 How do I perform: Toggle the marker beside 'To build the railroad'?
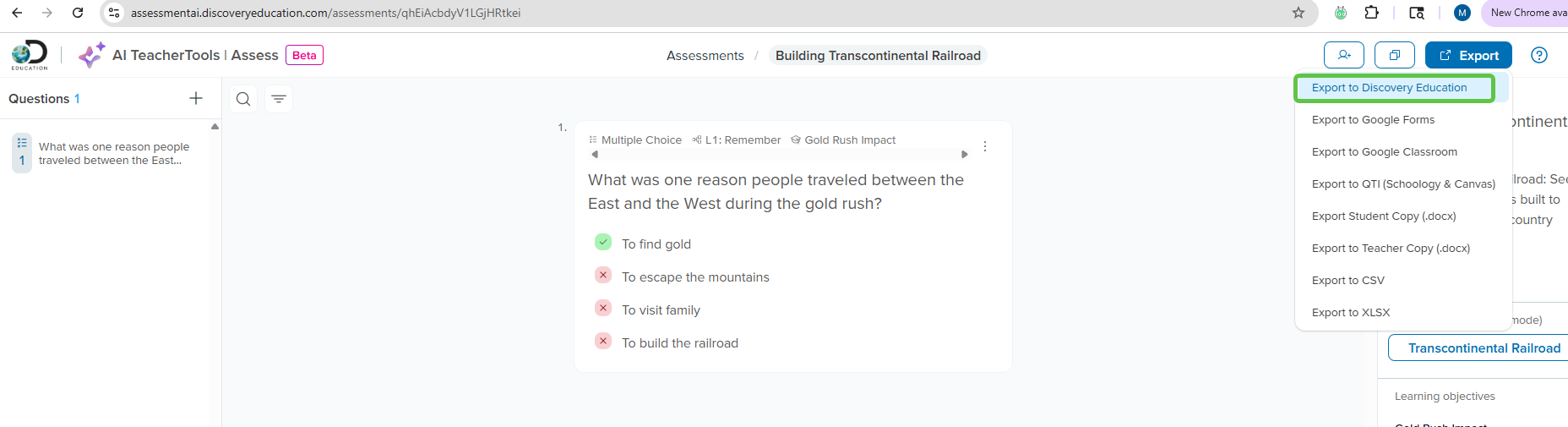[603, 342]
